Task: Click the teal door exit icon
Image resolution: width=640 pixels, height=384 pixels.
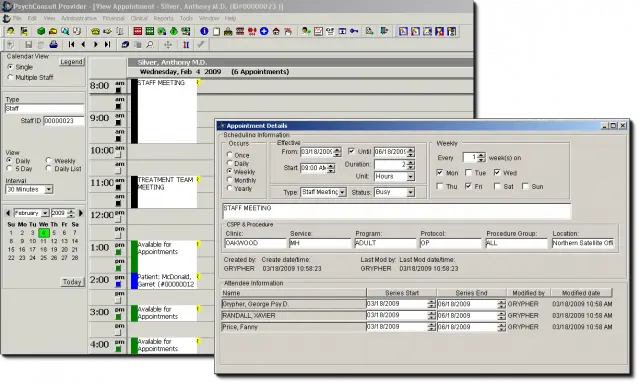Action: tap(384, 31)
